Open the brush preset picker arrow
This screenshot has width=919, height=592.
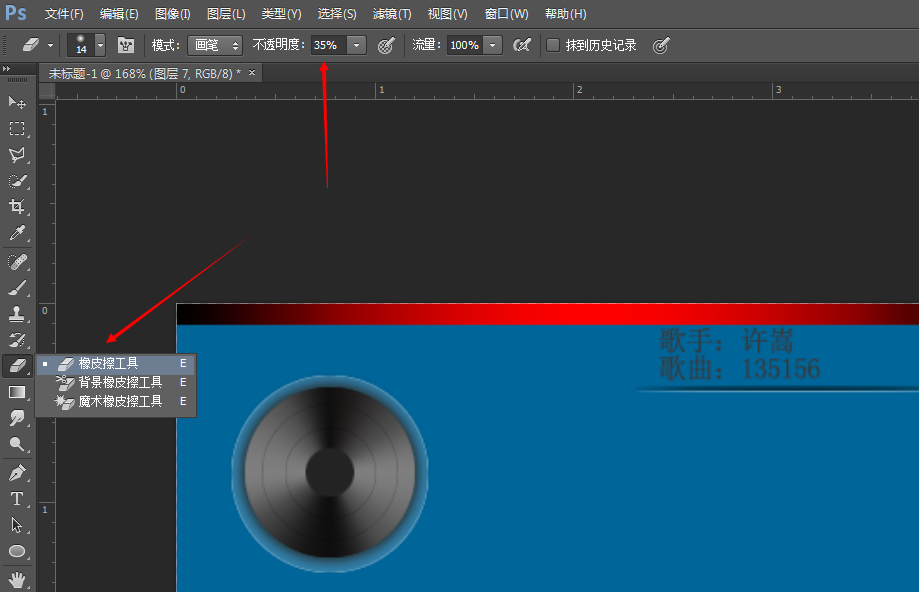pyautogui.click(x=100, y=45)
